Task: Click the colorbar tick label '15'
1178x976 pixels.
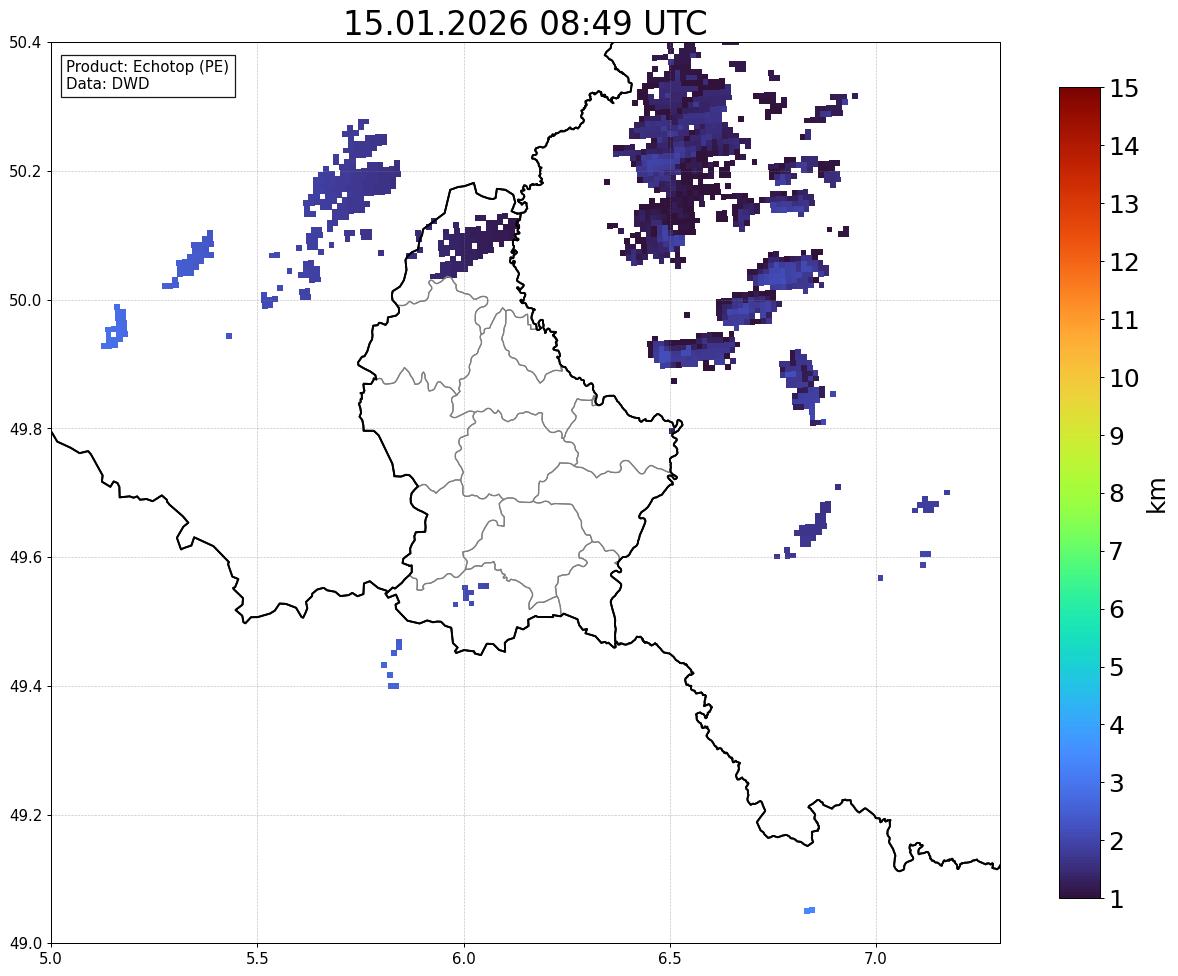Action: 1124,89
